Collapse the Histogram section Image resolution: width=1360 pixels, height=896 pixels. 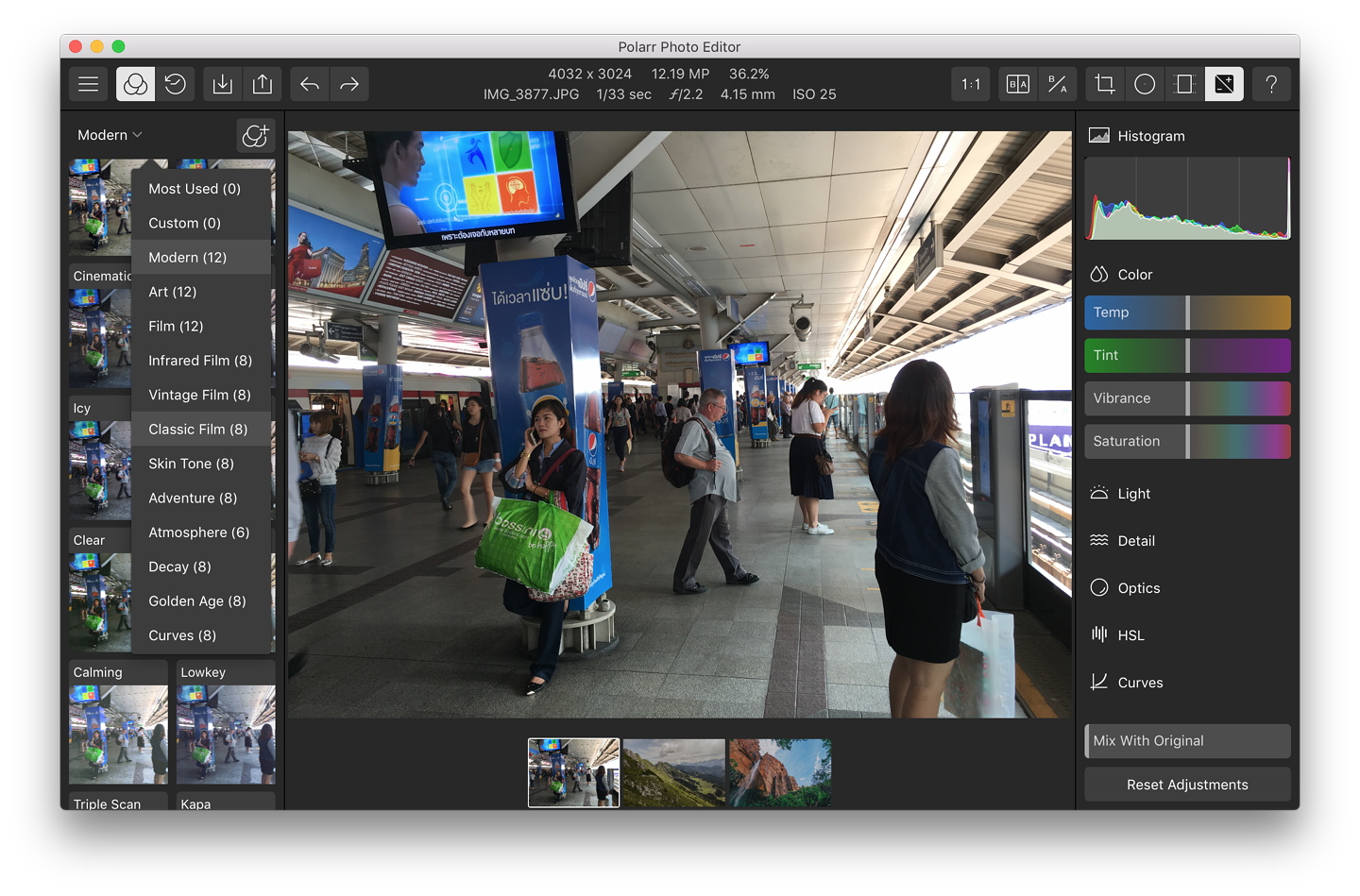coord(1137,136)
